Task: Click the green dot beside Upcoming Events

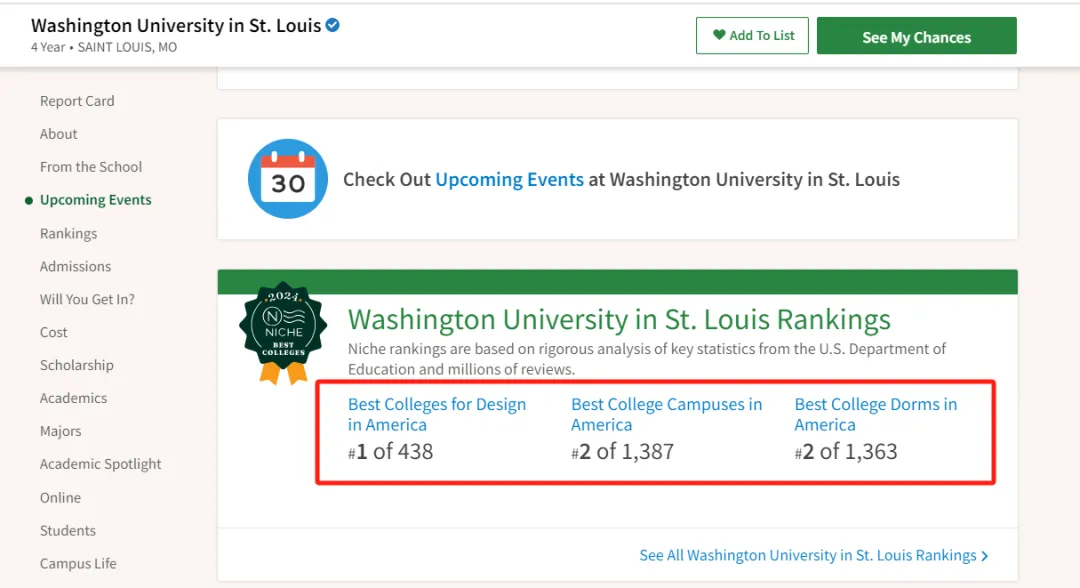Action: [29, 200]
